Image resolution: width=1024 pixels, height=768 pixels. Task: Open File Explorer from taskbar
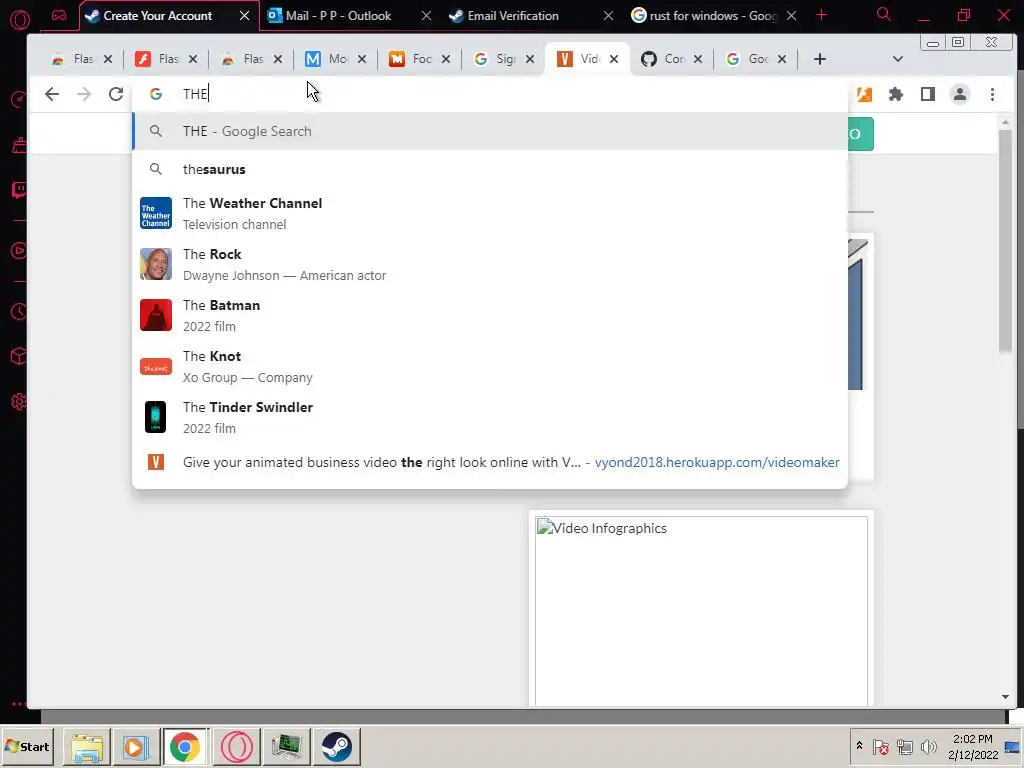[x=86, y=746]
